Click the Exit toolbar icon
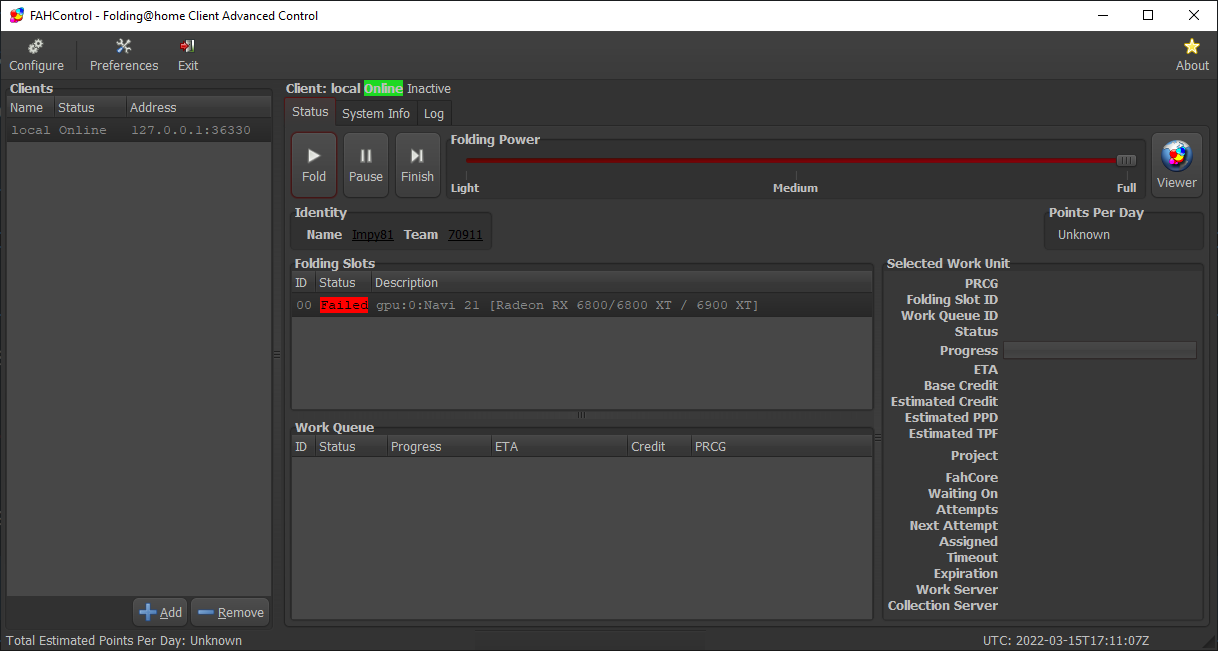The width and height of the screenshot is (1218, 651). [x=188, y=55]
